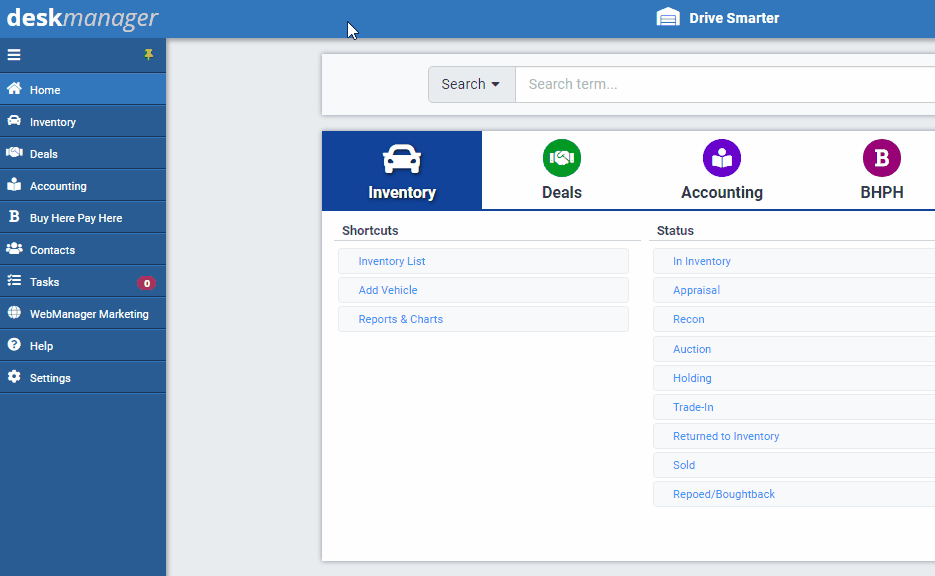935x576 pixels.
Task: Click the WebManager Marketing globe icon
Action: tap(13, 313)
